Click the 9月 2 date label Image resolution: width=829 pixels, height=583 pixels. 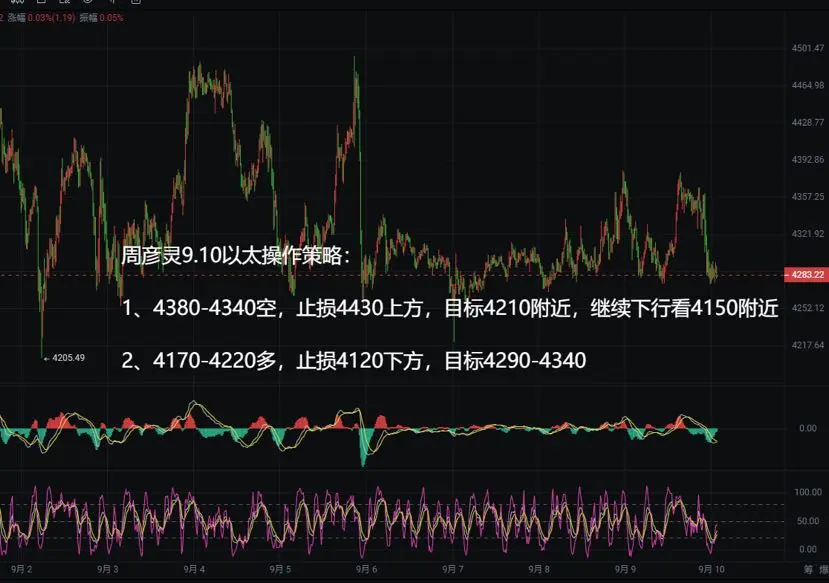pyautogui.click(x=22, y=569)
